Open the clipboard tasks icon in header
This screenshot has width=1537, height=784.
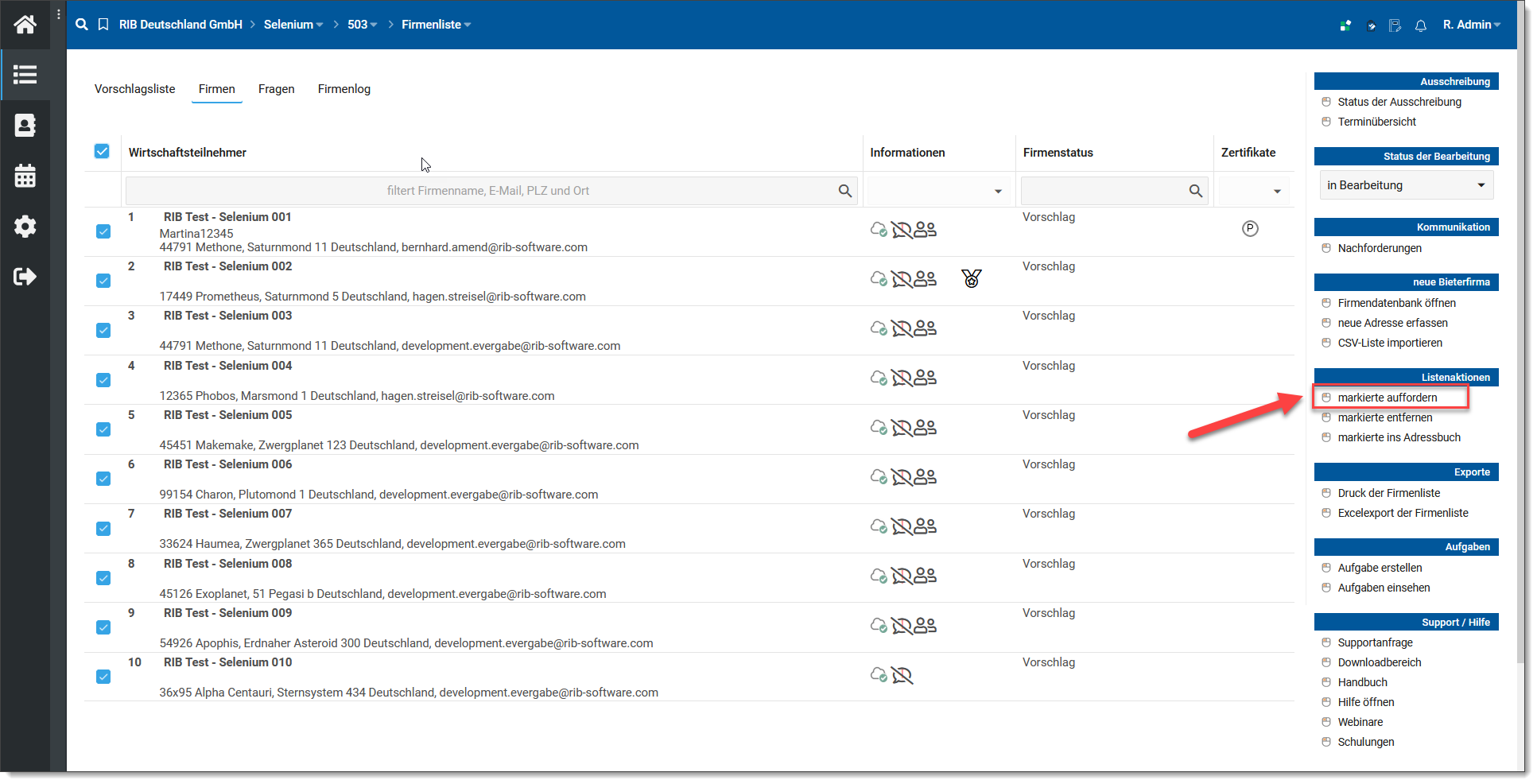[x=1371, y=25]
